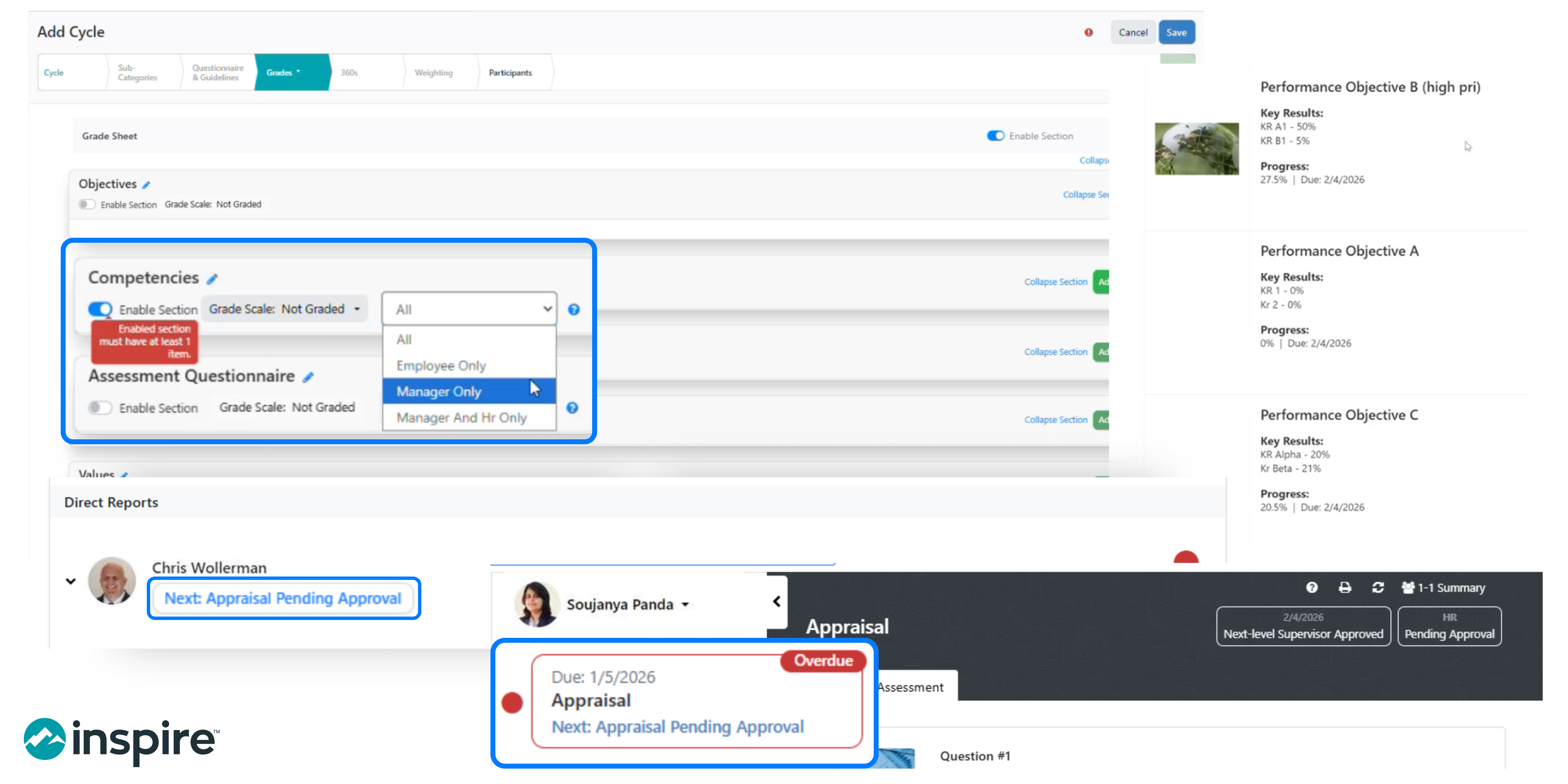Choose 'All' from the visibility list

pos(469,340)
